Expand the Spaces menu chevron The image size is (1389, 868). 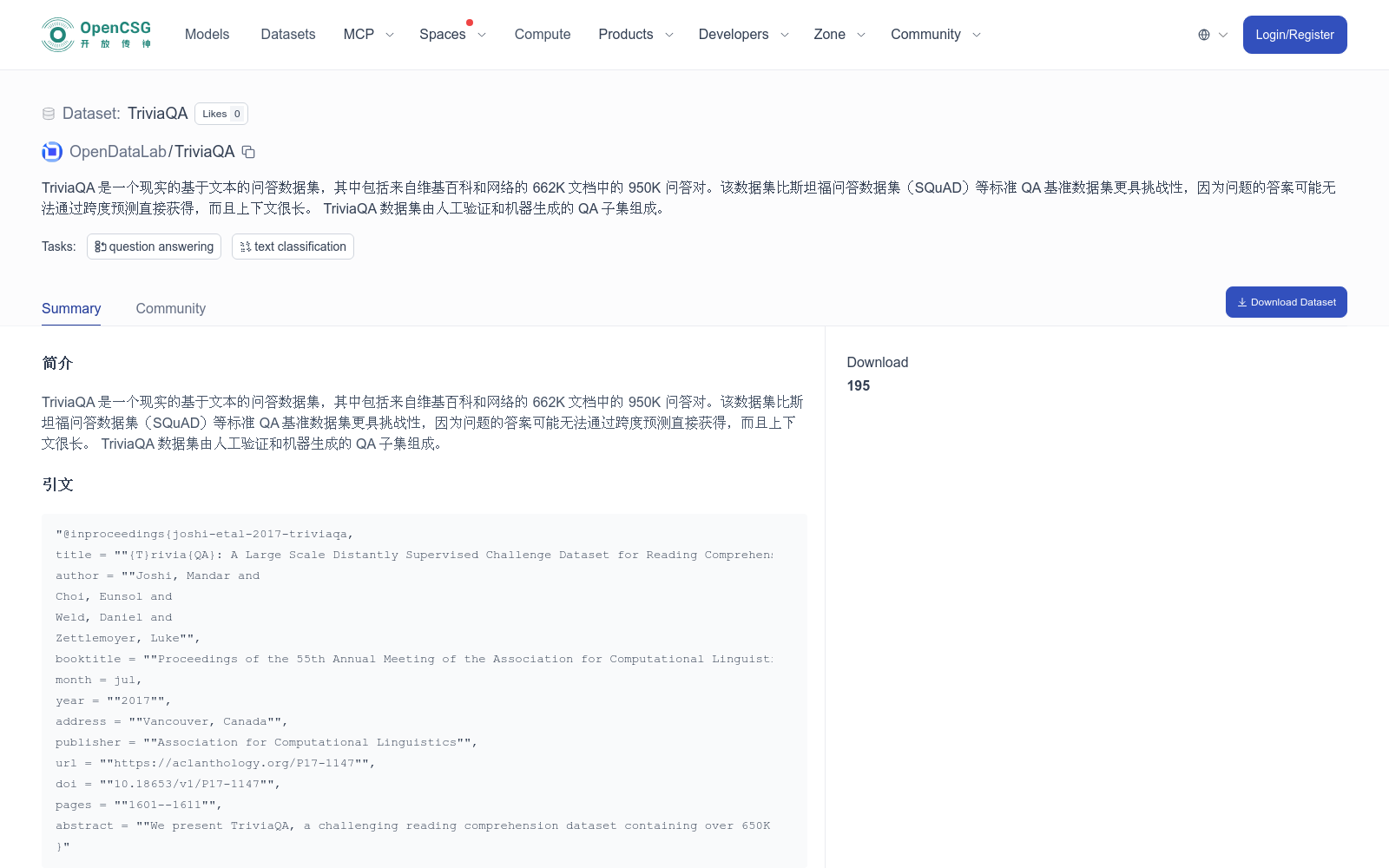[482, 35]
